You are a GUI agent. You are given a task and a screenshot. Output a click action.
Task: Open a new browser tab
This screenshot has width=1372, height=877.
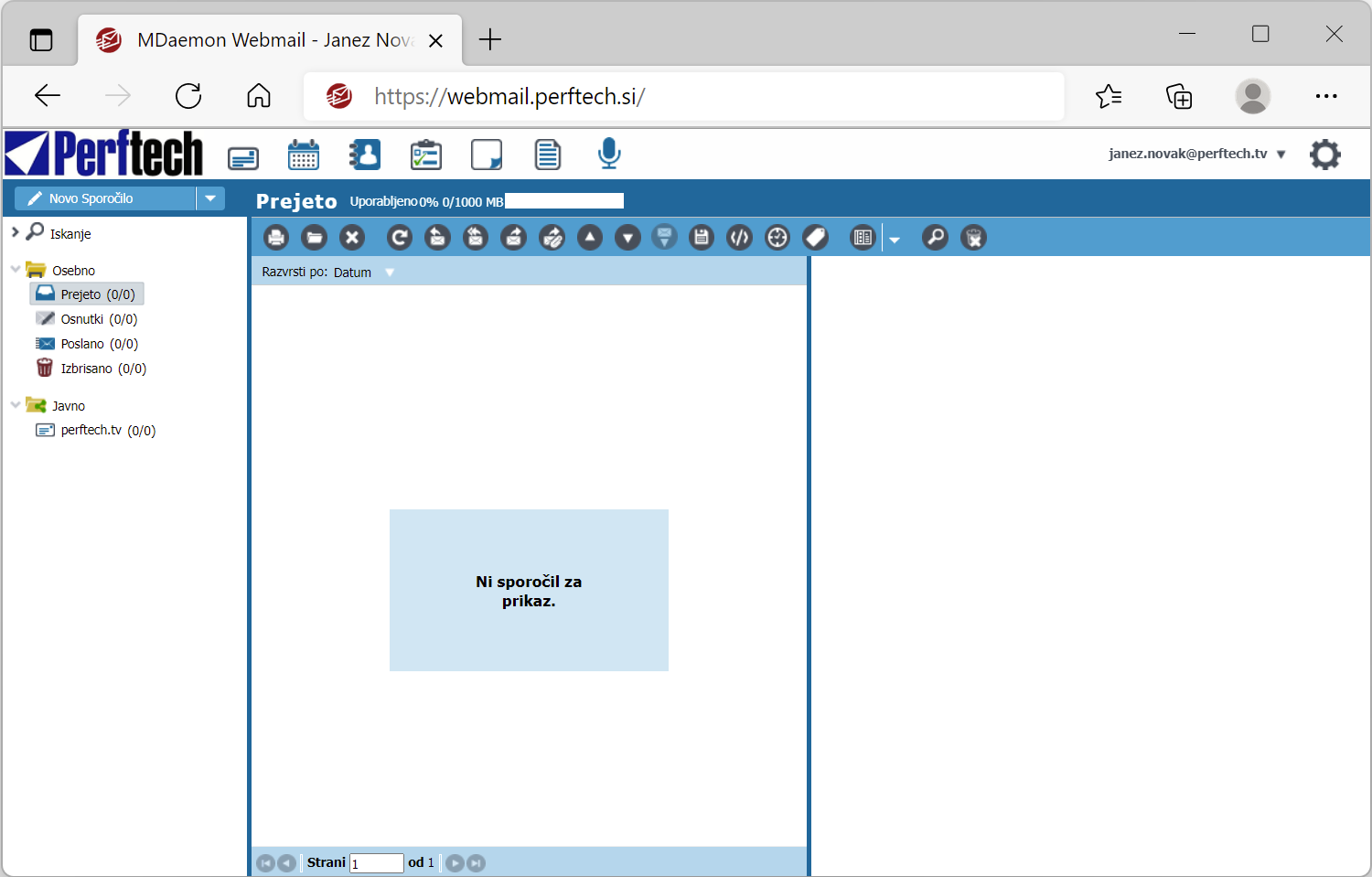pos(490,39)
